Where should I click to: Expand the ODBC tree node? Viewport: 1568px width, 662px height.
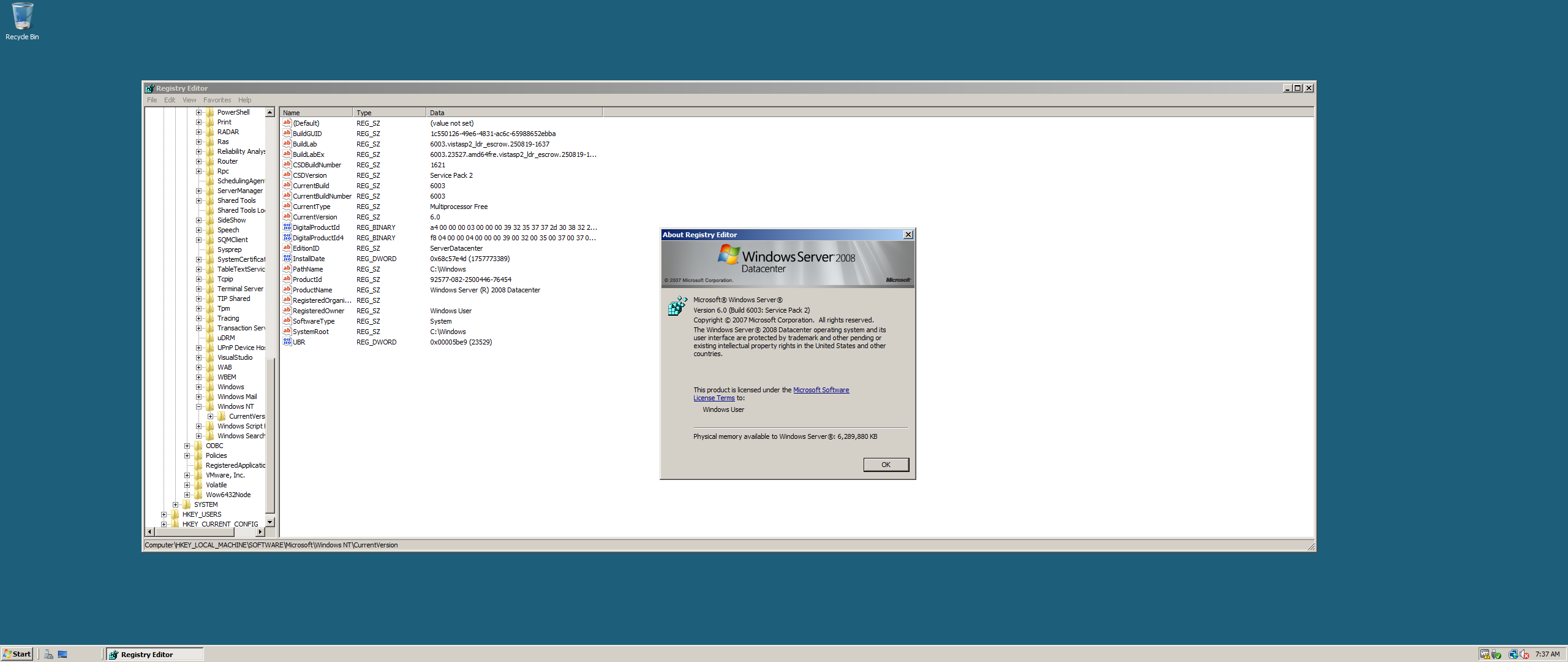(187, 446)
